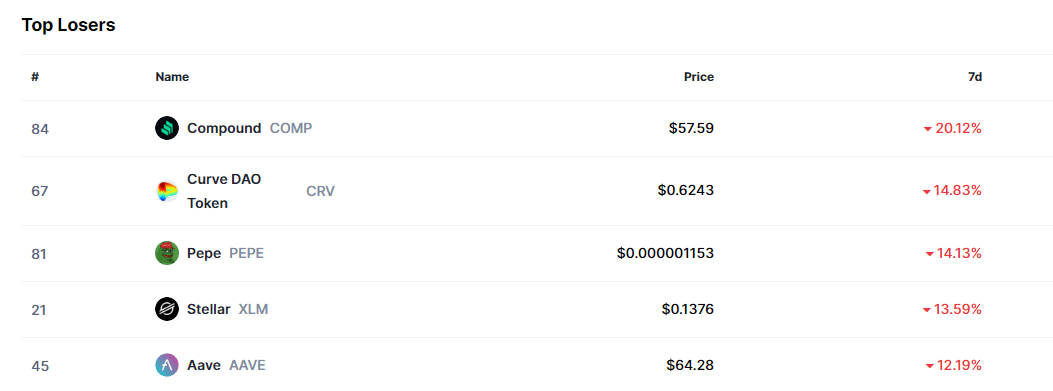Click the COMP ticker symbol
This screenshot has width=1053, height=391.
(x=291, y=128)
